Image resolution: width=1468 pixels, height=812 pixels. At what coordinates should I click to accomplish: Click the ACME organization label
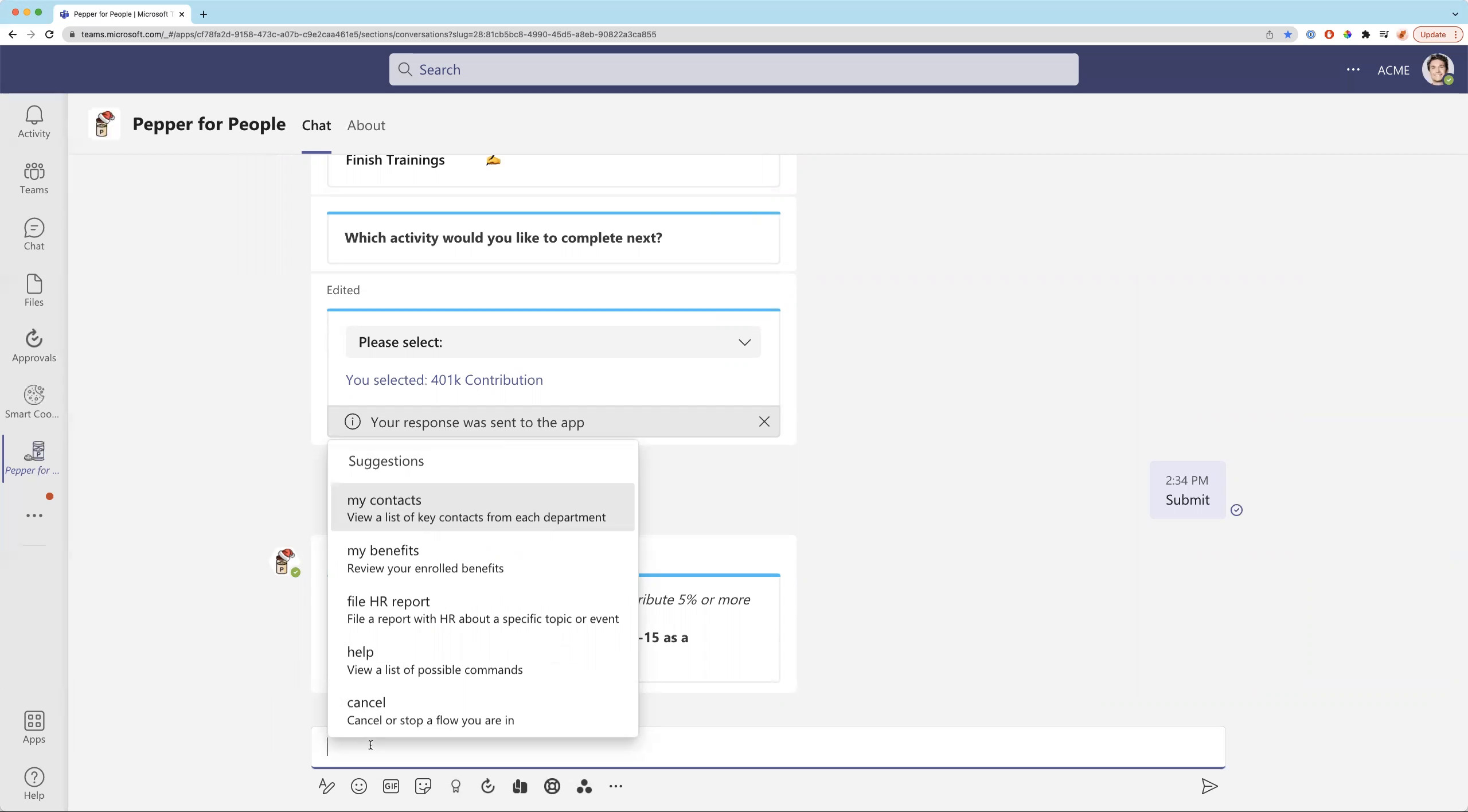tap(1393, 70)
